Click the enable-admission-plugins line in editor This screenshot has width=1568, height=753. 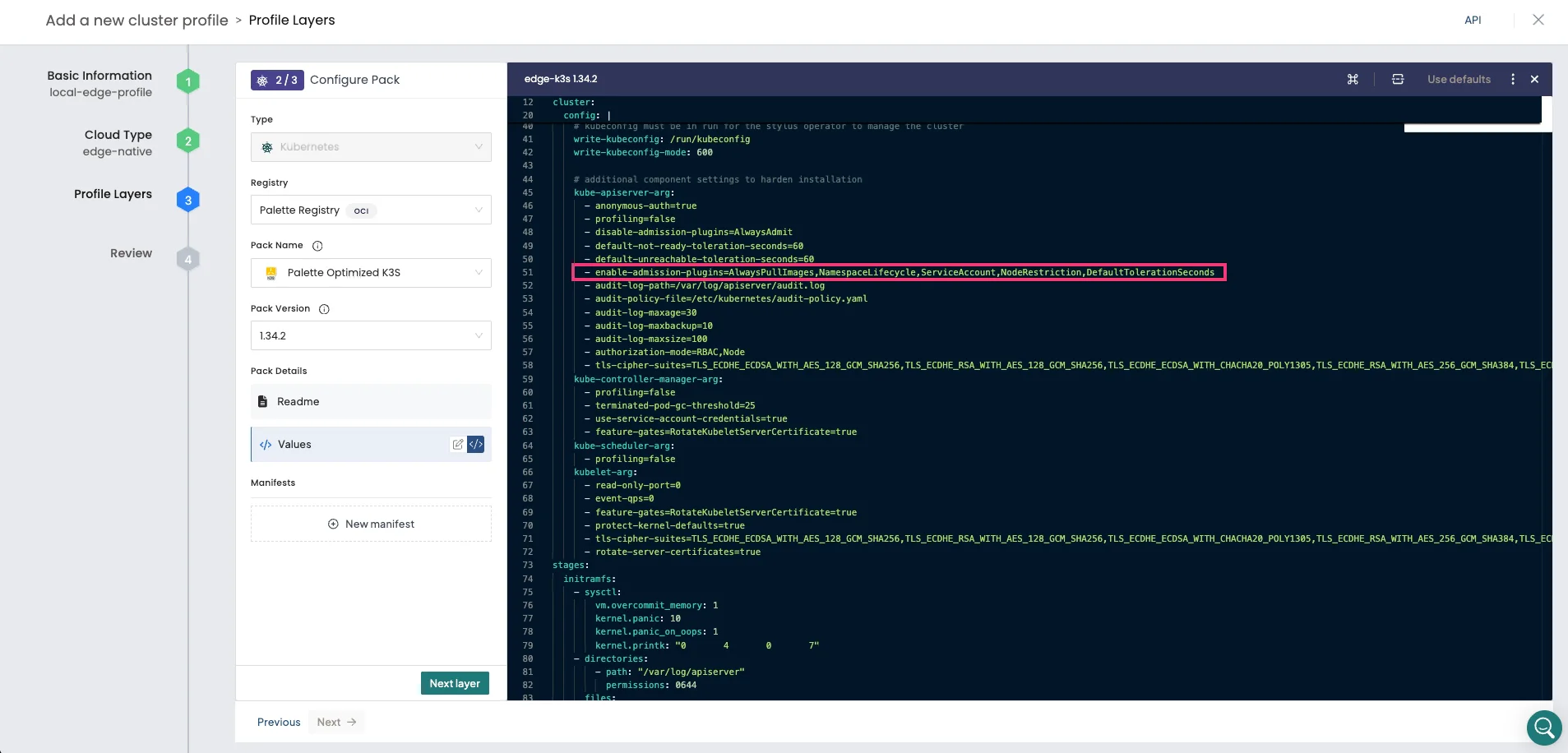[904, 273]
